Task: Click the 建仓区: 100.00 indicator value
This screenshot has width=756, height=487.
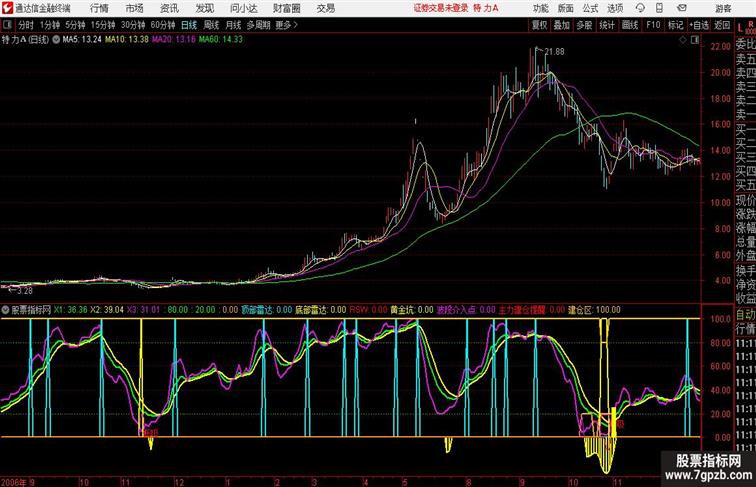Action: point(594,310)
